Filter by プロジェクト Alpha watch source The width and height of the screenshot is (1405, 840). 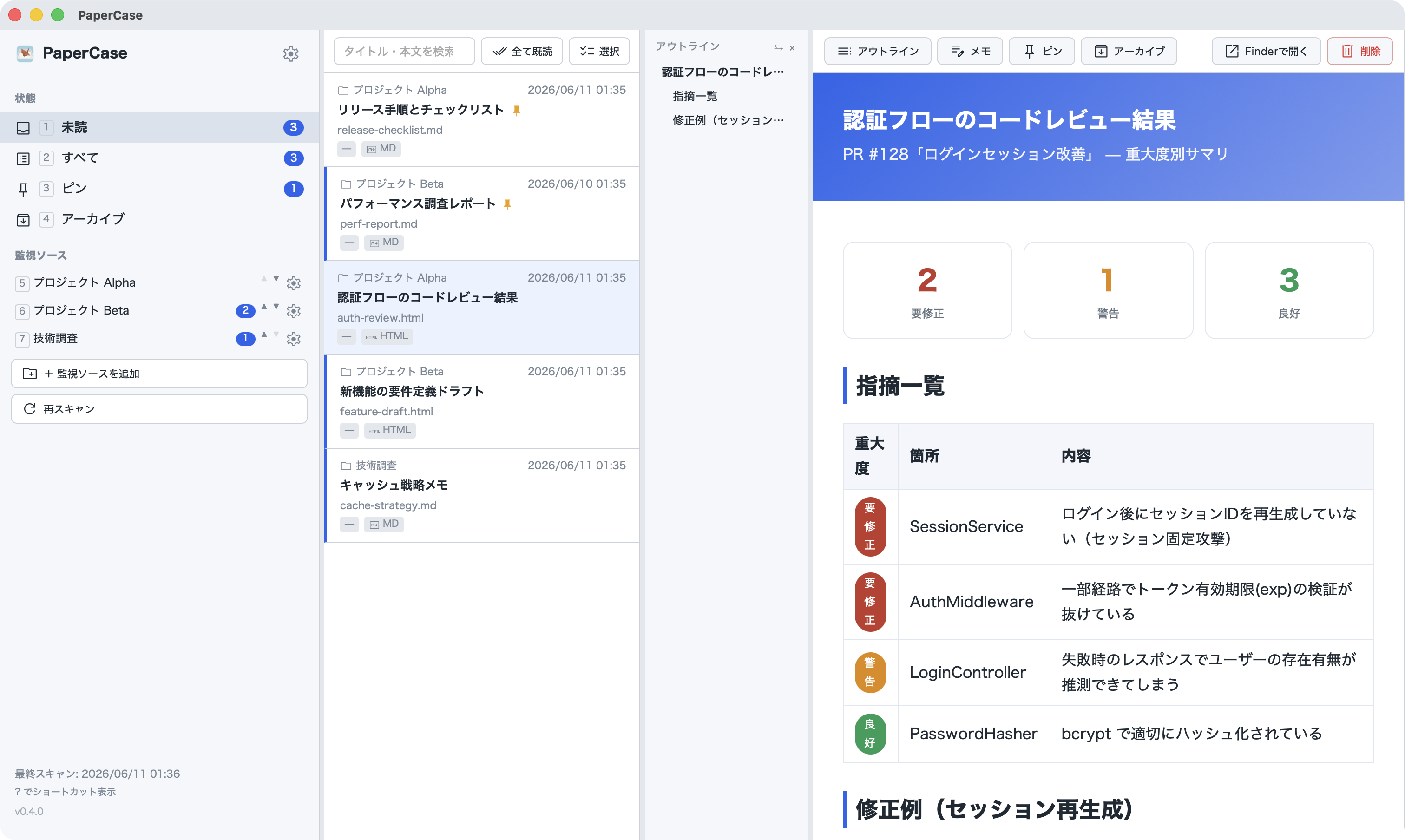point(85,282)
